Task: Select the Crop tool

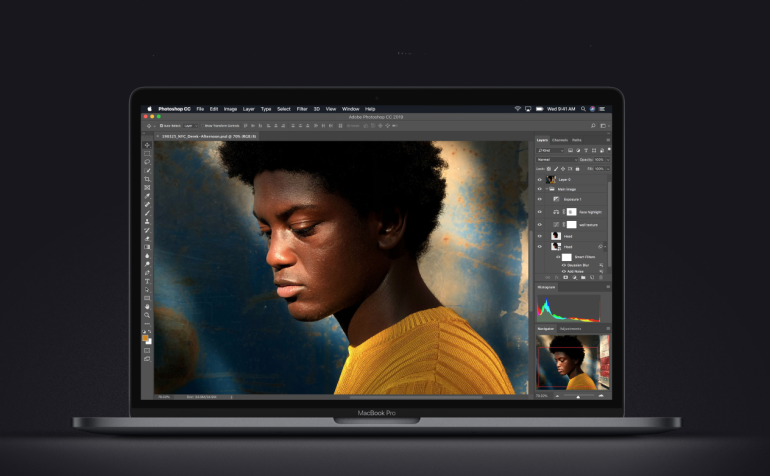Action: pos(147,179)
